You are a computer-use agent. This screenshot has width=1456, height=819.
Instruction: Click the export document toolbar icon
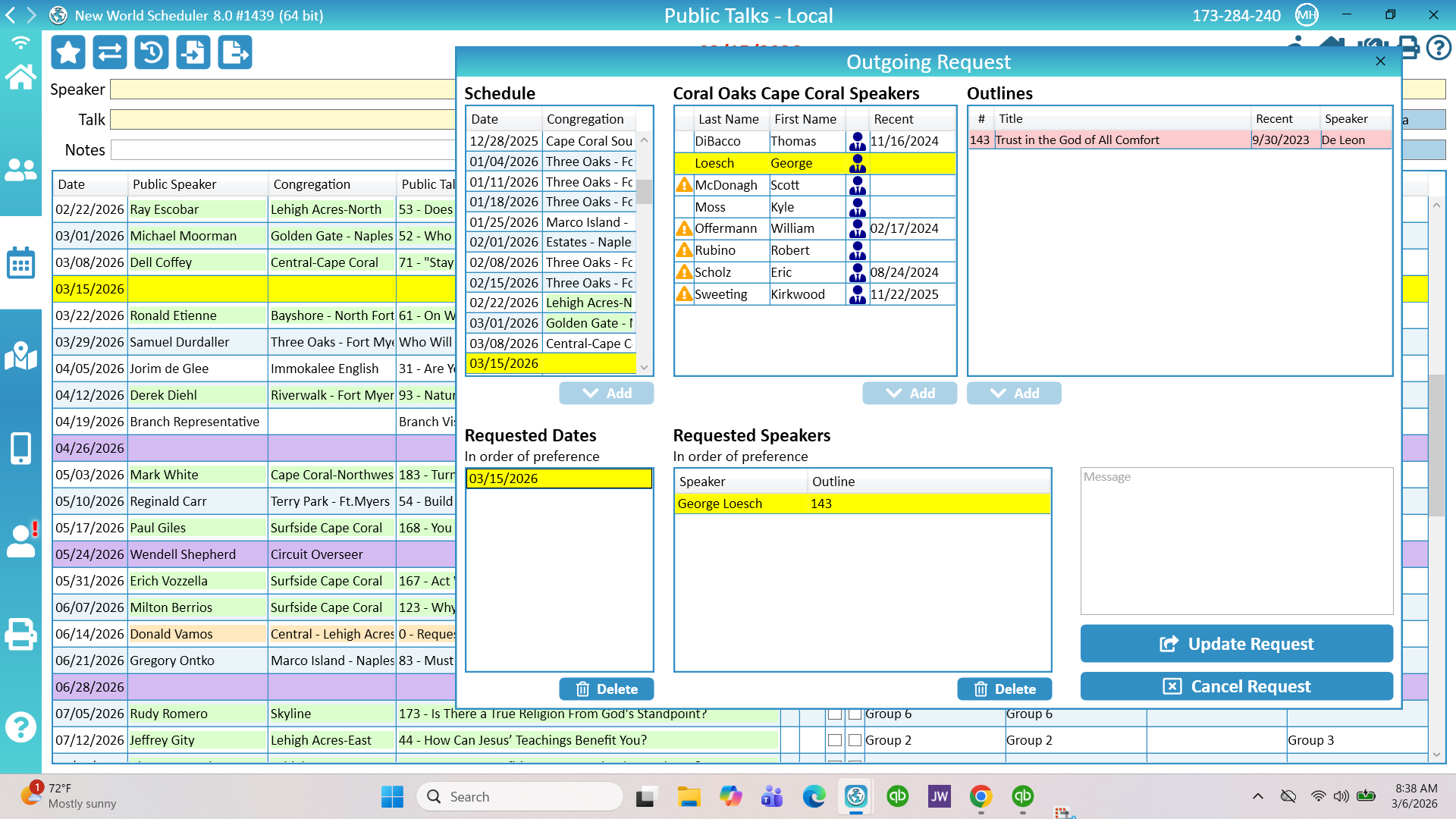[x=235, y=52]
